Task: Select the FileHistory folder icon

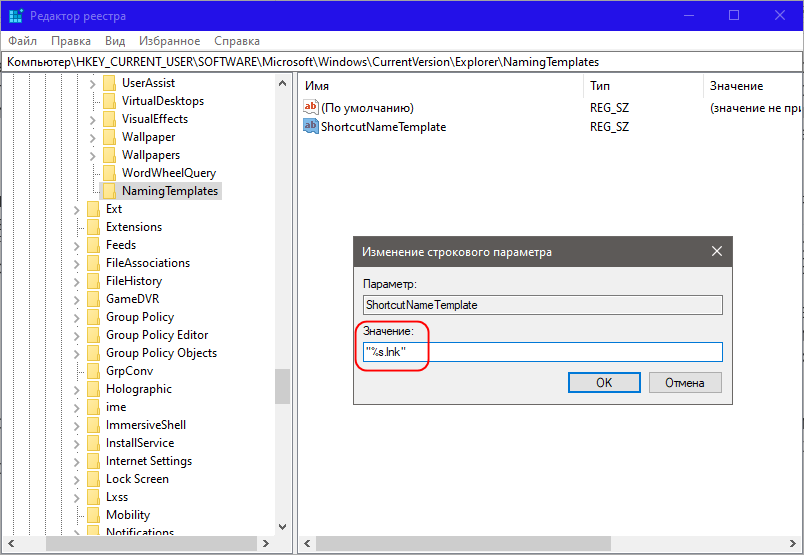Action: [x=93, y=281]
